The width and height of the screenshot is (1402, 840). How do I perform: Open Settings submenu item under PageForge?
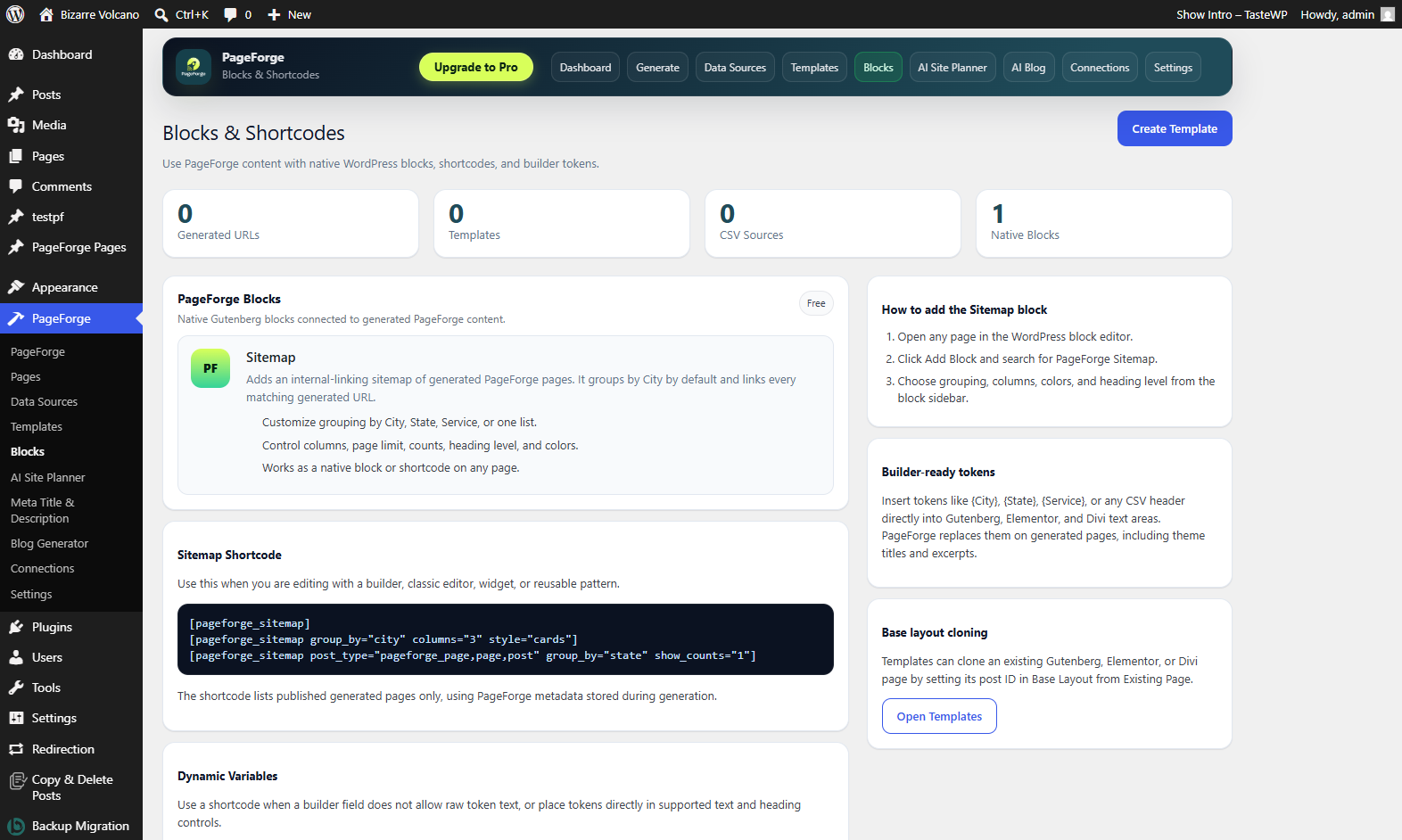tap(31, 595)
